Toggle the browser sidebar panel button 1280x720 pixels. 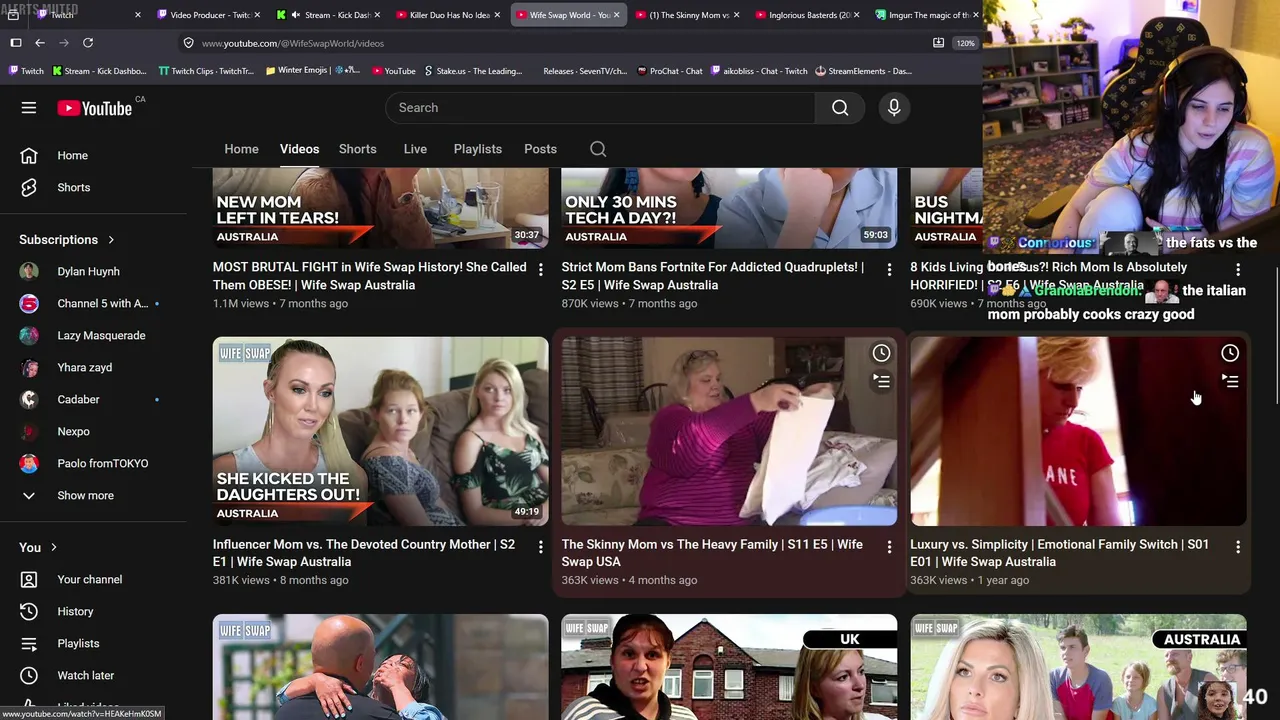pyautogui.click(x=16, y=43)
